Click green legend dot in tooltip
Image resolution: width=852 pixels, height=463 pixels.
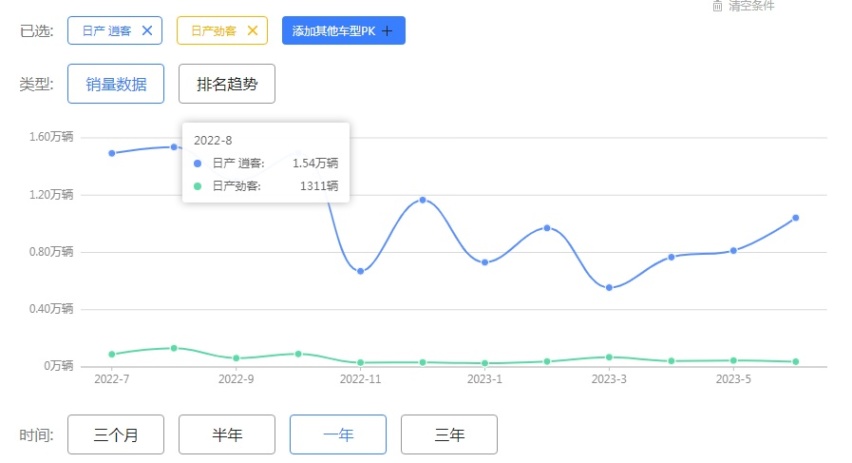click(x=198, y=186)
